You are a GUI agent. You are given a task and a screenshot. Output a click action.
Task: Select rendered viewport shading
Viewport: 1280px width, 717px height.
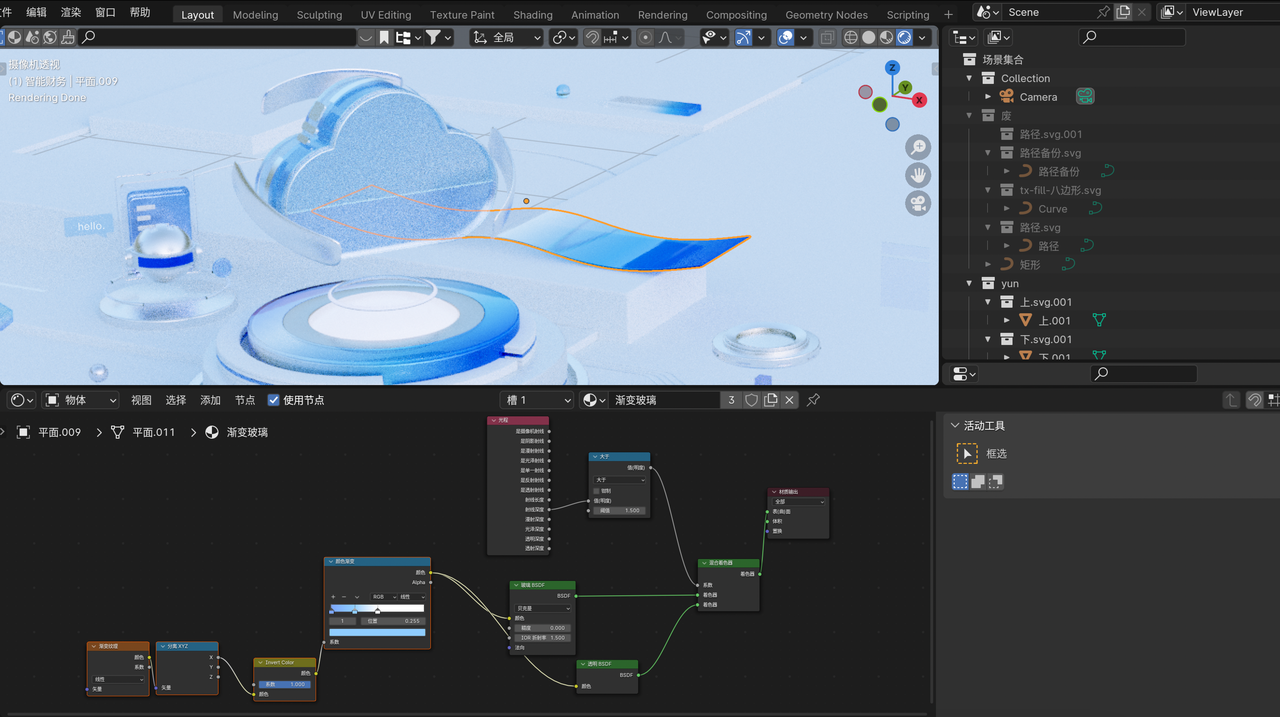click(x=905, y=37)
